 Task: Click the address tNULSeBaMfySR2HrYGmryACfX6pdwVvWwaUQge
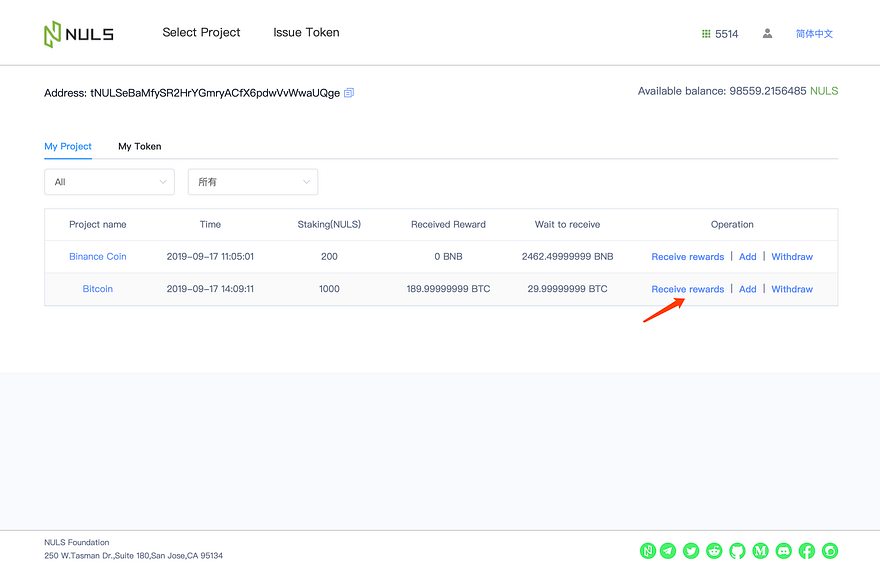(215, 93)
